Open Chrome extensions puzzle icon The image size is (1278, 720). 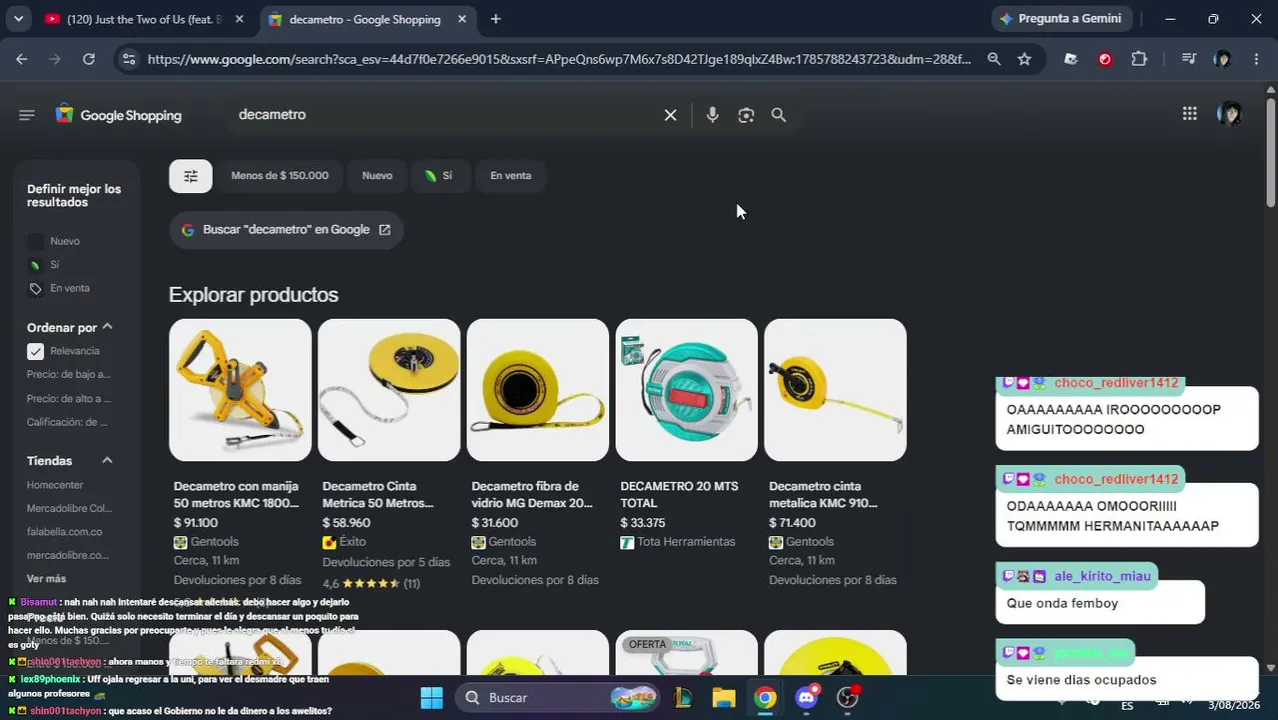pos(1139,59)
